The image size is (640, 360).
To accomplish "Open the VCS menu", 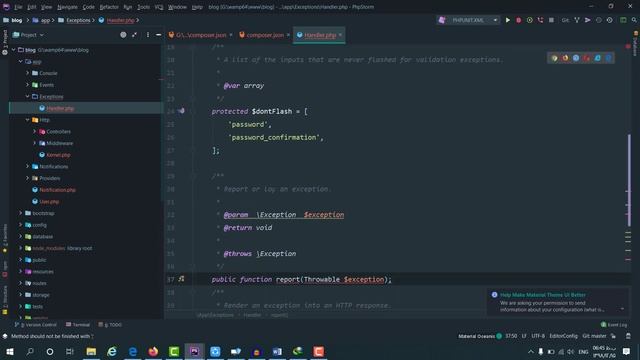I will pos(158,7).
